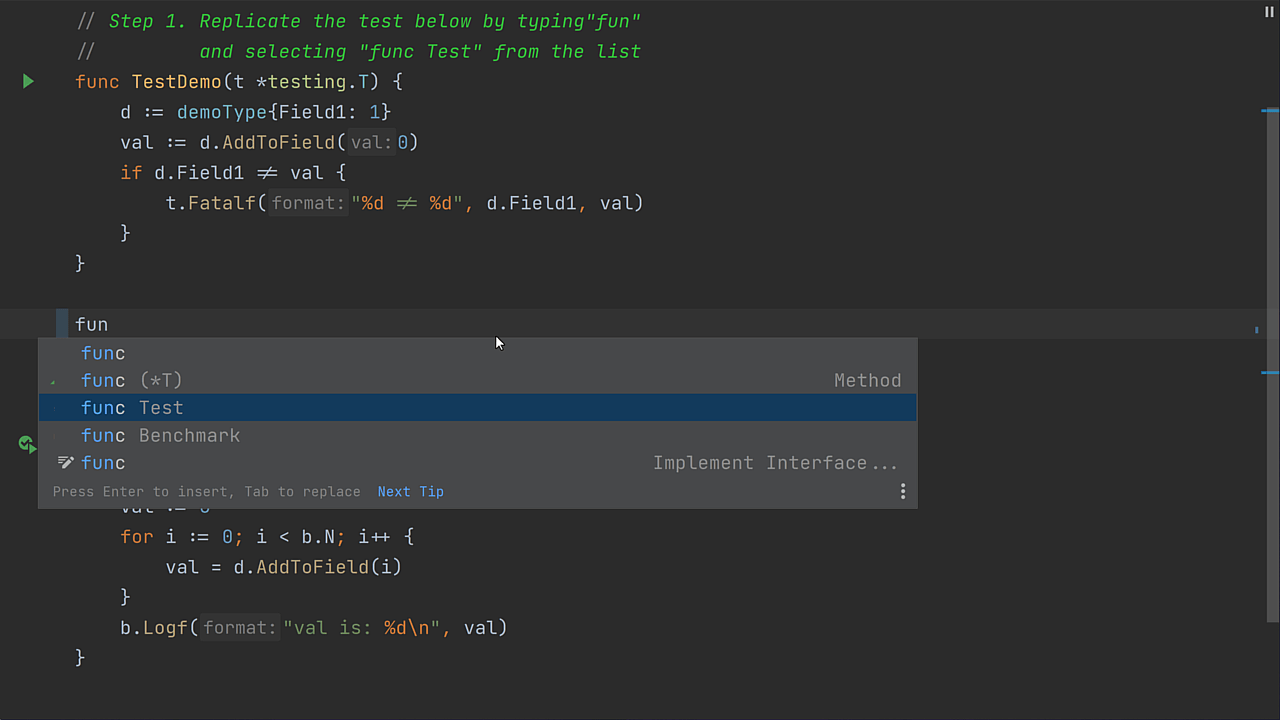
Task: Click "Press Enter to insert" hint text
Action: (142, 491)
